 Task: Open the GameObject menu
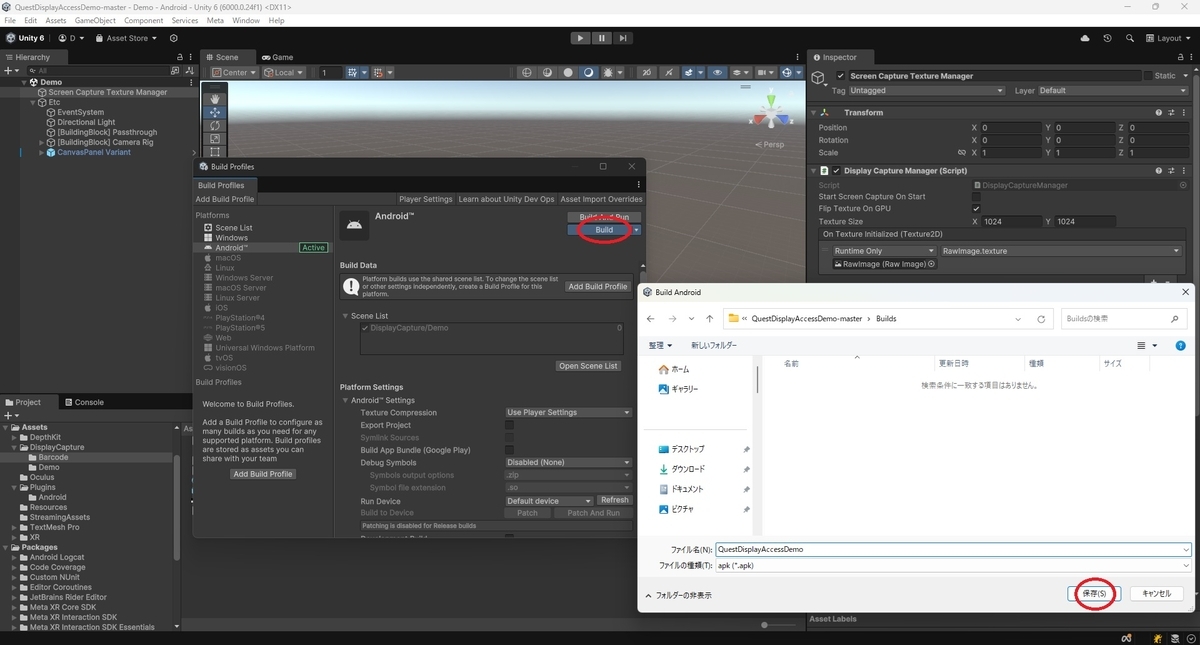coord(95,20)
